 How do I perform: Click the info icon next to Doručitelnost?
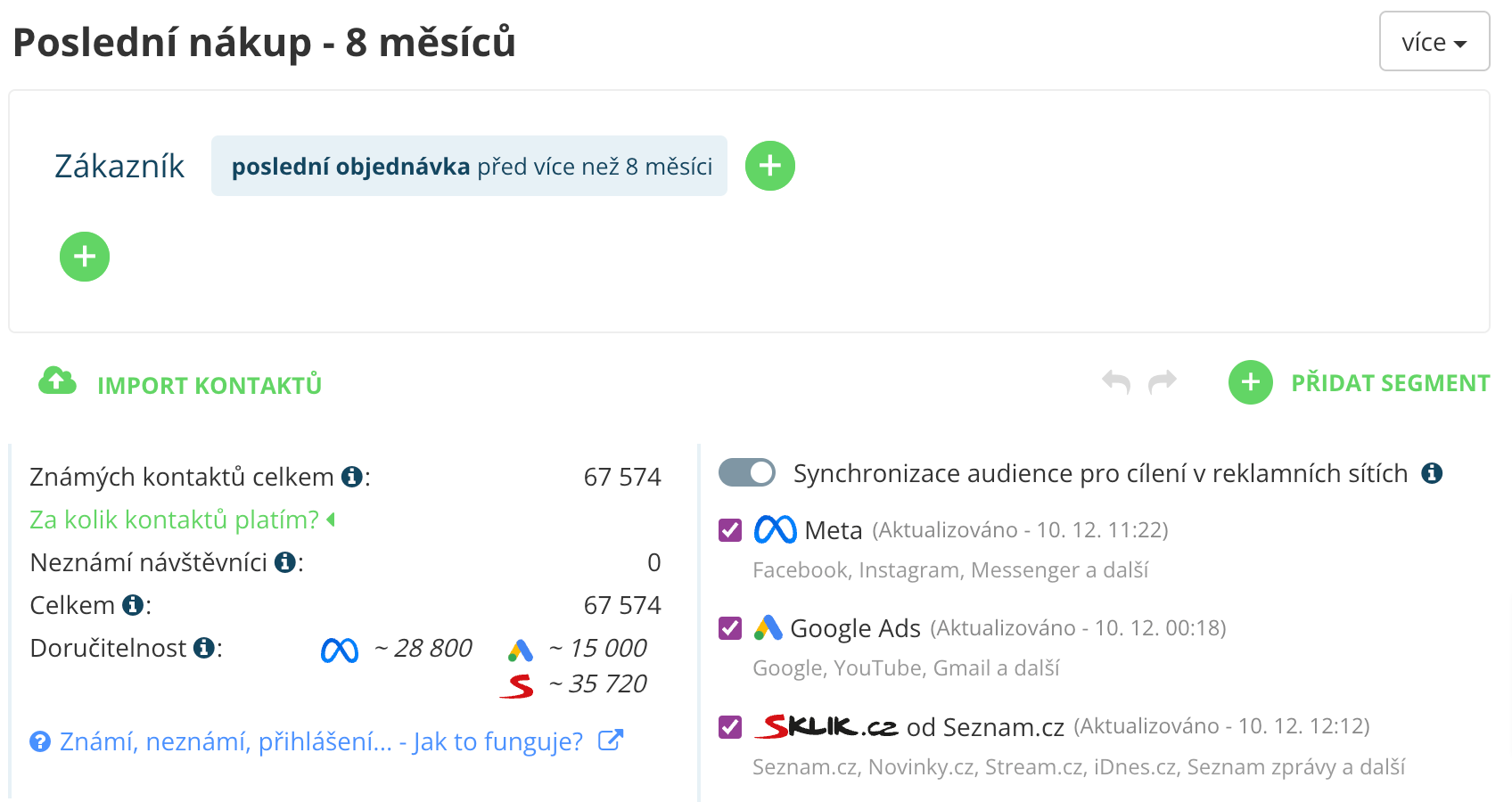coord(205,649)
